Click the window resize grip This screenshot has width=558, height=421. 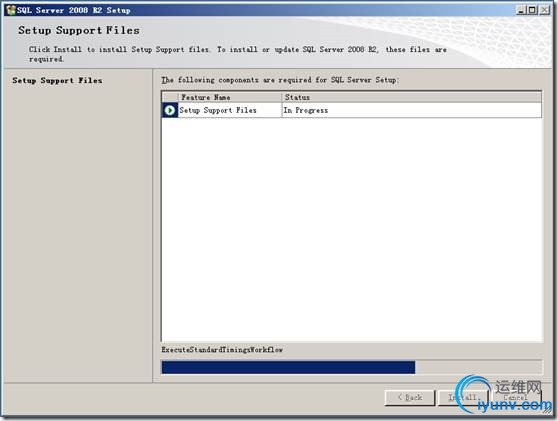pos(548,410)
